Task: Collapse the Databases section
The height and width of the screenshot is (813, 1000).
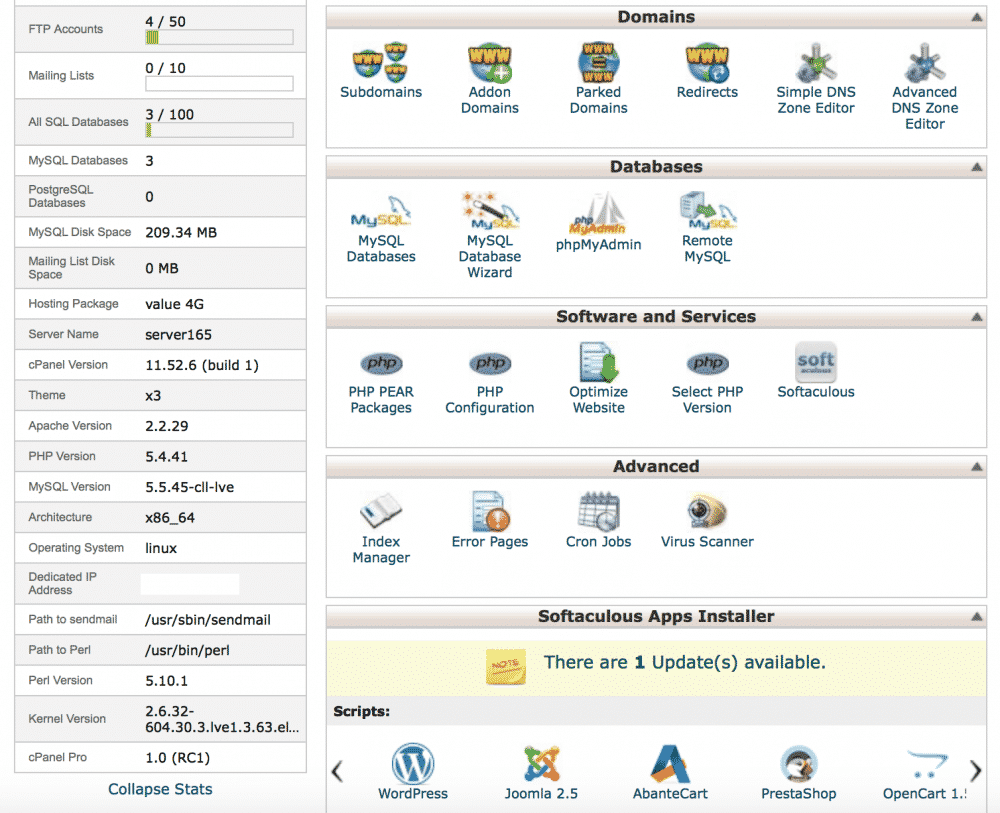Action: pyautogui.click(x=976, y=167)
